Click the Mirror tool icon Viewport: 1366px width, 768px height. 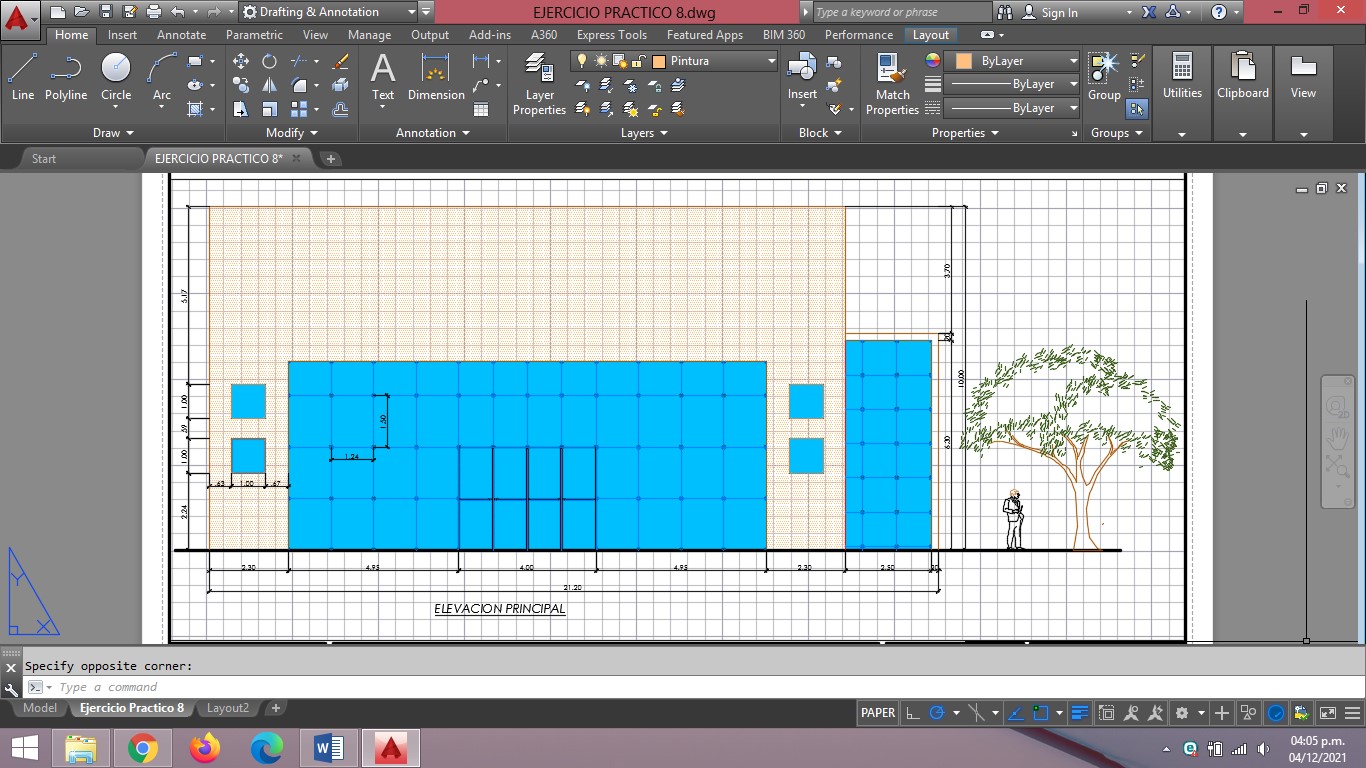(x=270, y=85)
